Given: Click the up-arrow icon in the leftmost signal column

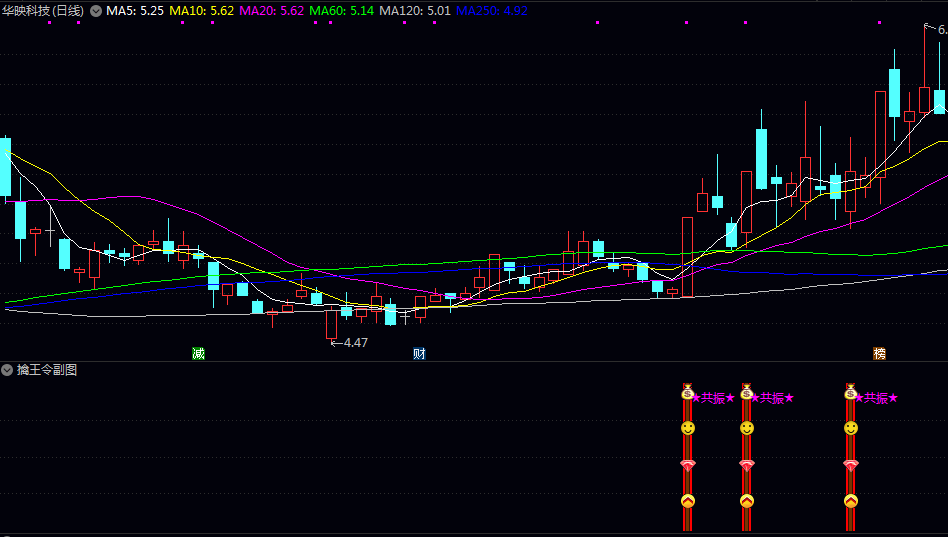Looking at the screenshot, I should point(687,501).
